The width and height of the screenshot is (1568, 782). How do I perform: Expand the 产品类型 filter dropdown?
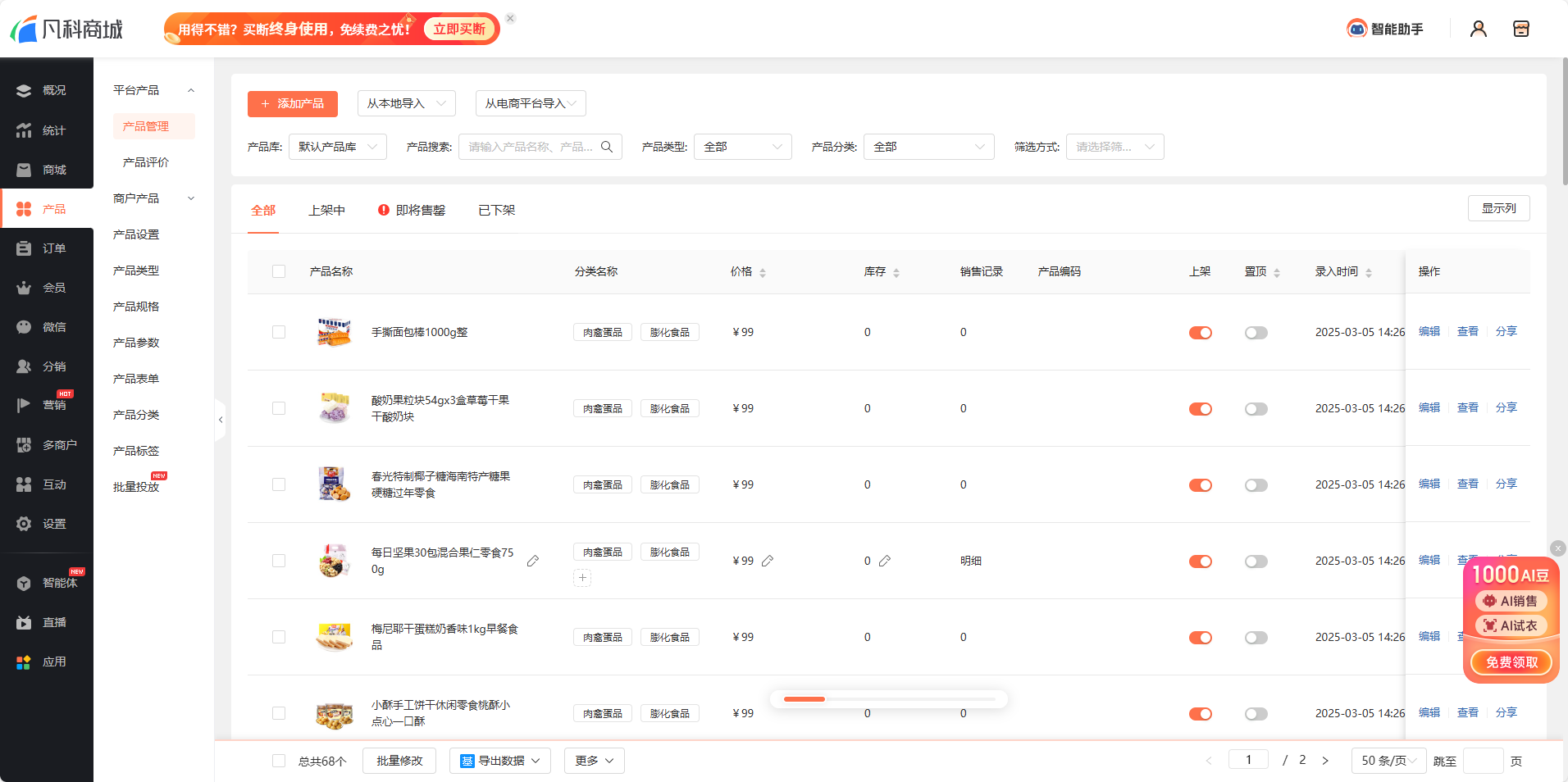pos(742,147)
